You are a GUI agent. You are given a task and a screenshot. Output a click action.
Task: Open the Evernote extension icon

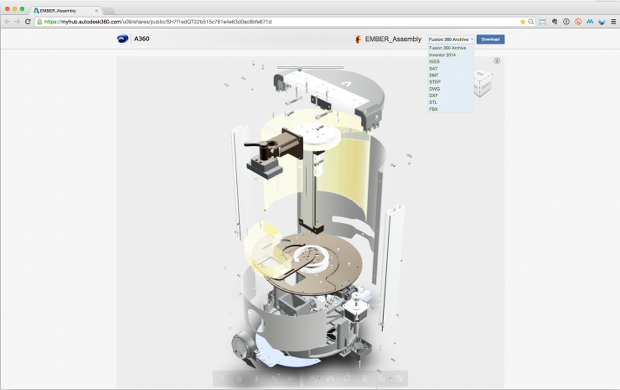coord(554,22)
